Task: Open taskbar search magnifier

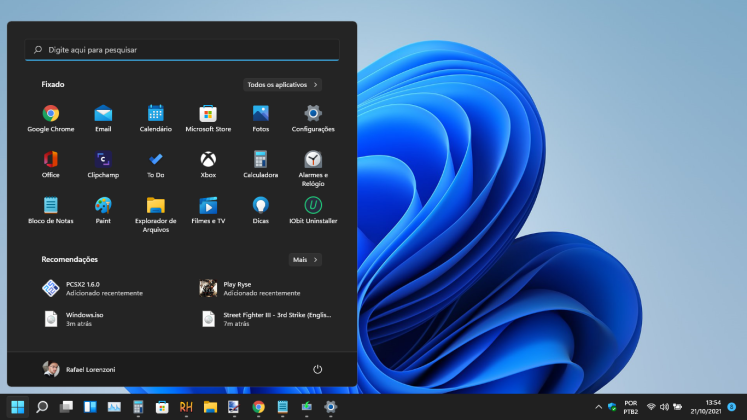Action: tap(42, 407)
